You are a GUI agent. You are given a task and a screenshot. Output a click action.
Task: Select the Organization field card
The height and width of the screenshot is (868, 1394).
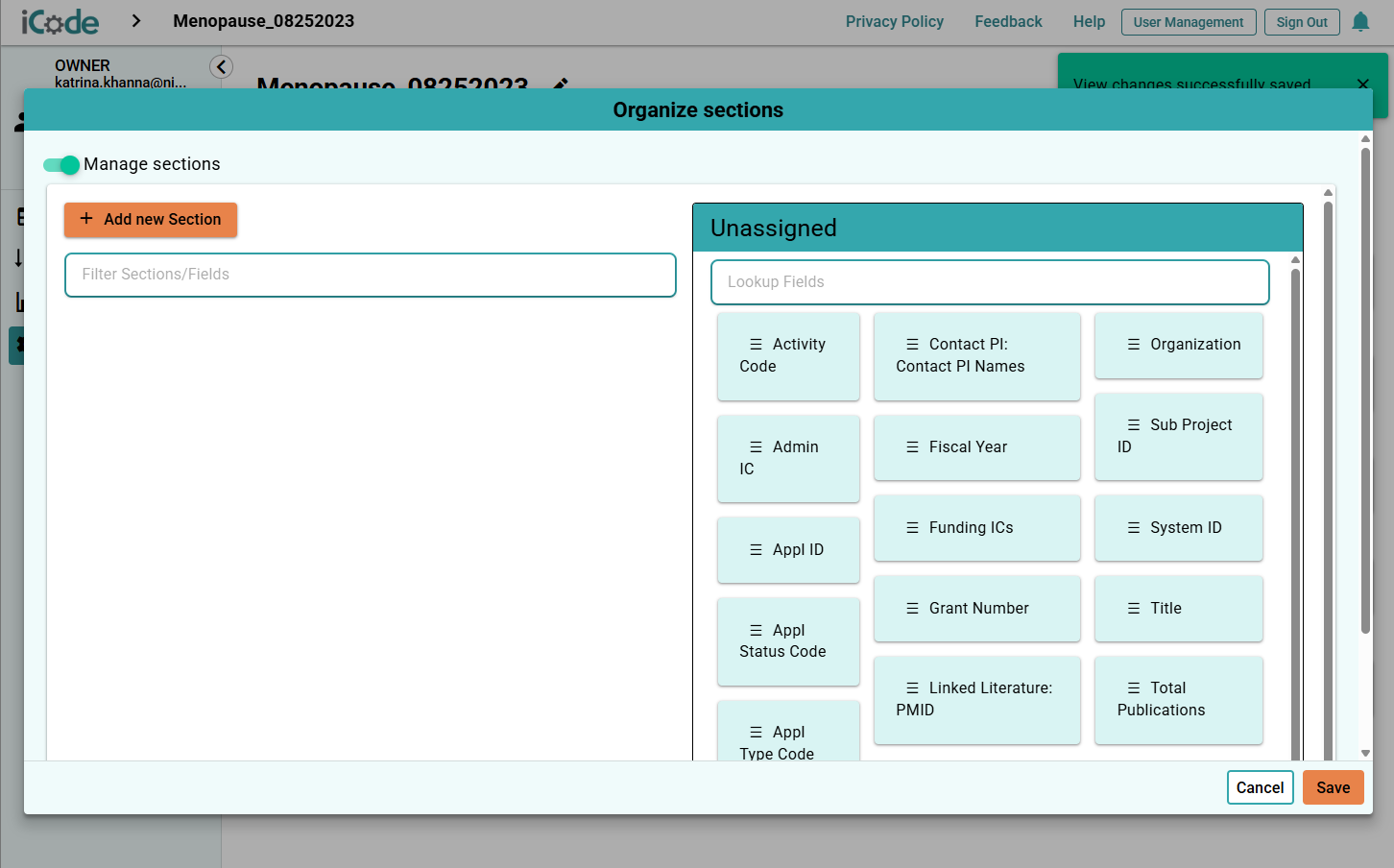[x=1179, y=345]
